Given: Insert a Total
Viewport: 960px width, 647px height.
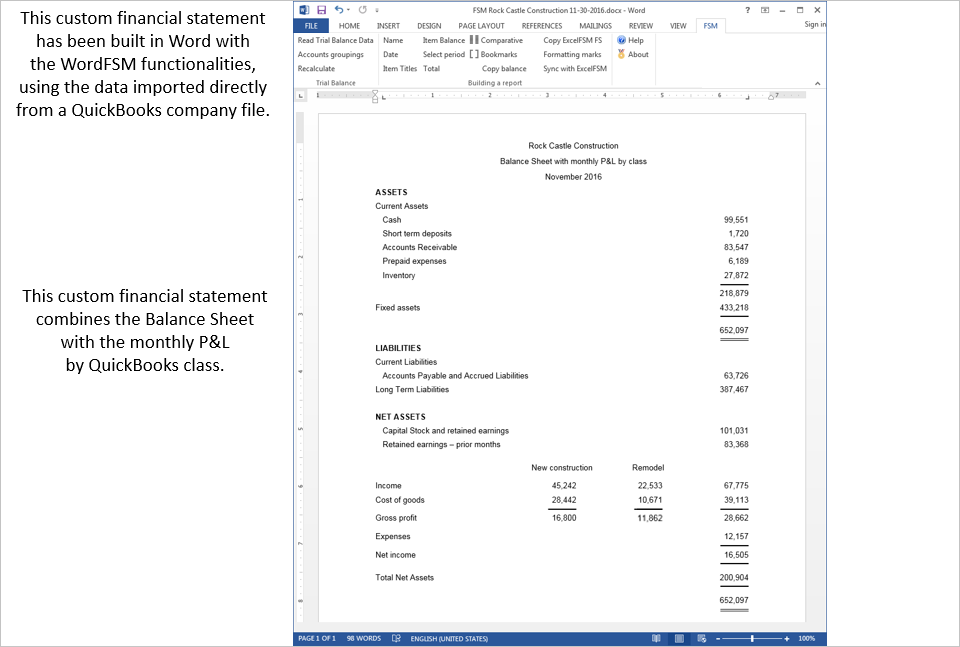Looking at the screenshot, I should point(432,69).
